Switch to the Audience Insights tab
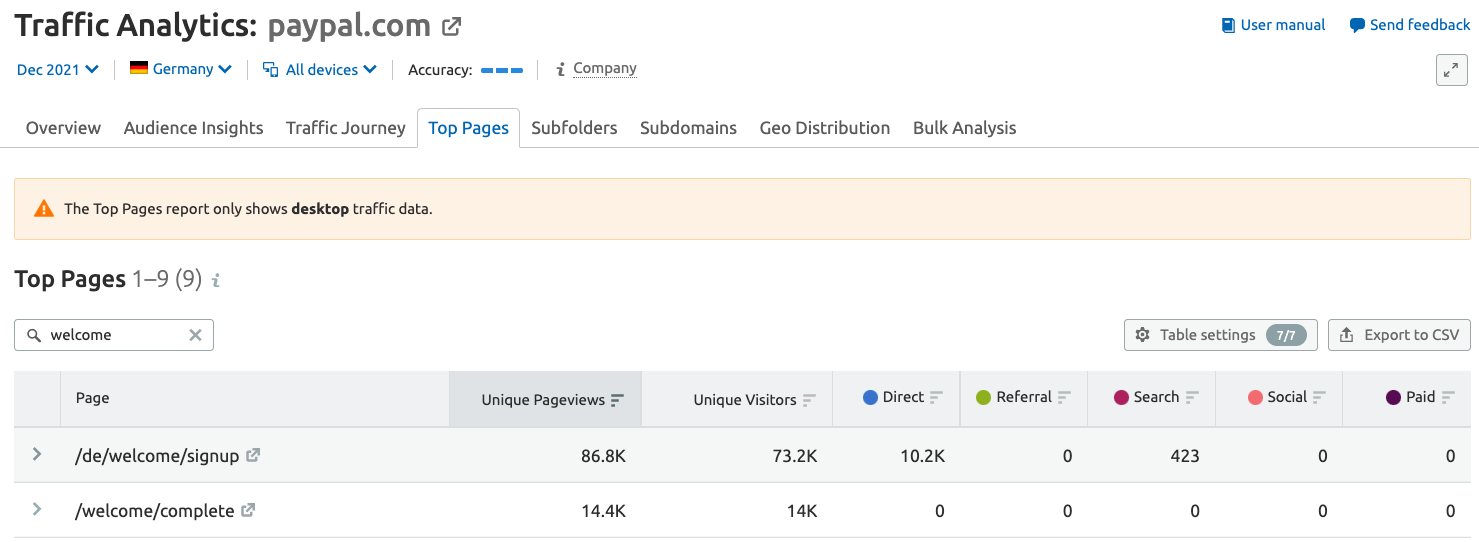The image size is (1479, 542). tap(193, 128)
